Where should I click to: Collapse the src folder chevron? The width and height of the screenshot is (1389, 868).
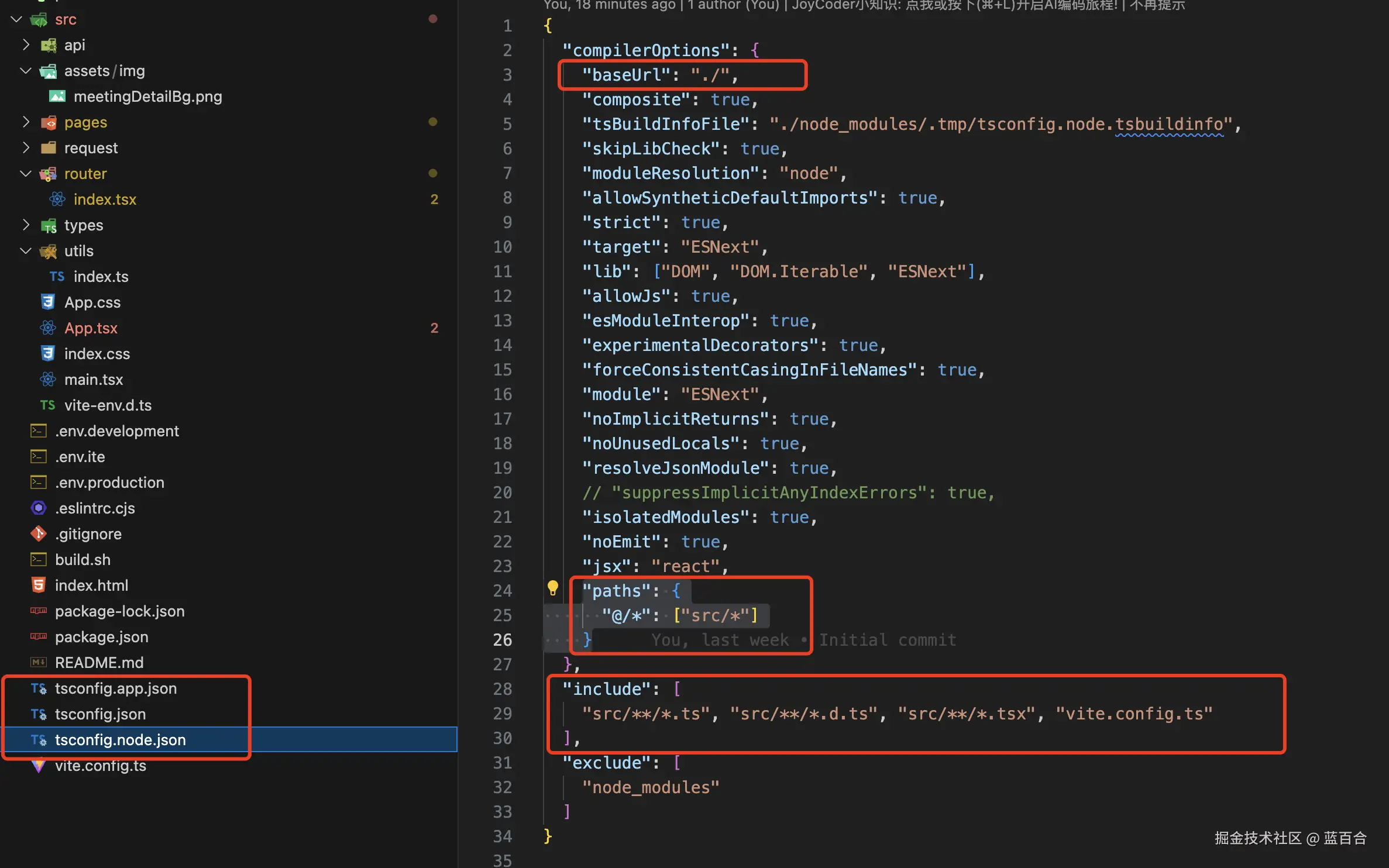[16, 19]
